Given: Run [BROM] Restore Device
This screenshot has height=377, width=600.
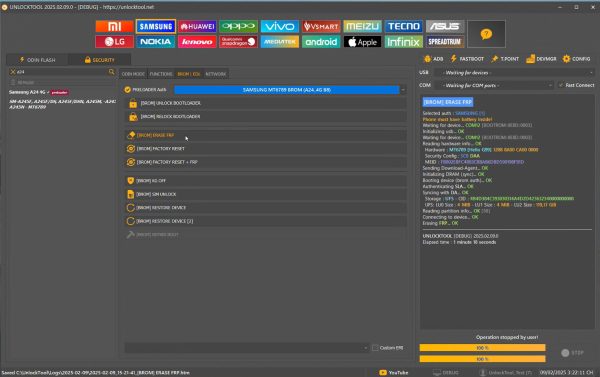Looking at the screenshot, I should click(266, 208).
